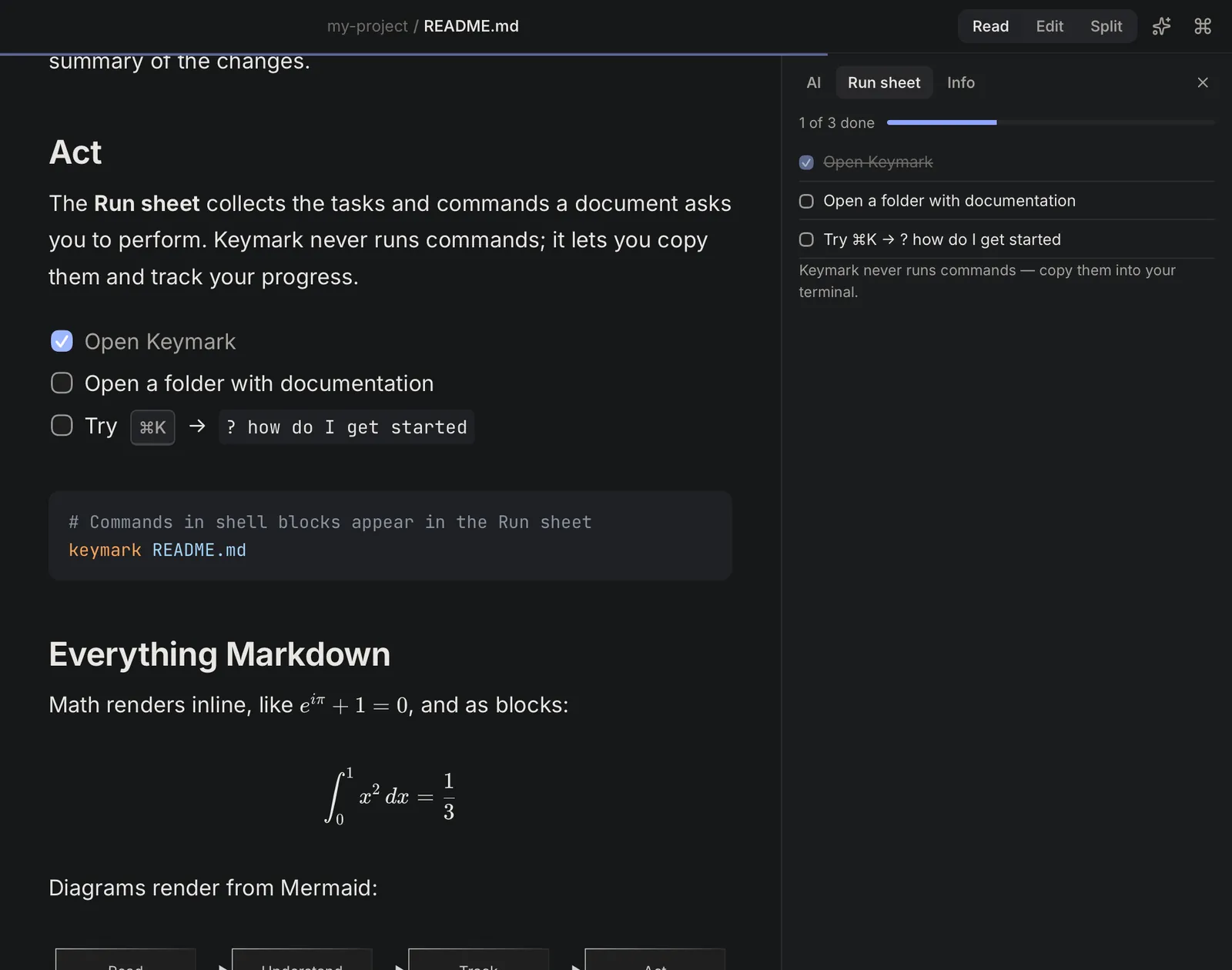Click the bold 'Run sheet' text in paragraph

point(147,203)
